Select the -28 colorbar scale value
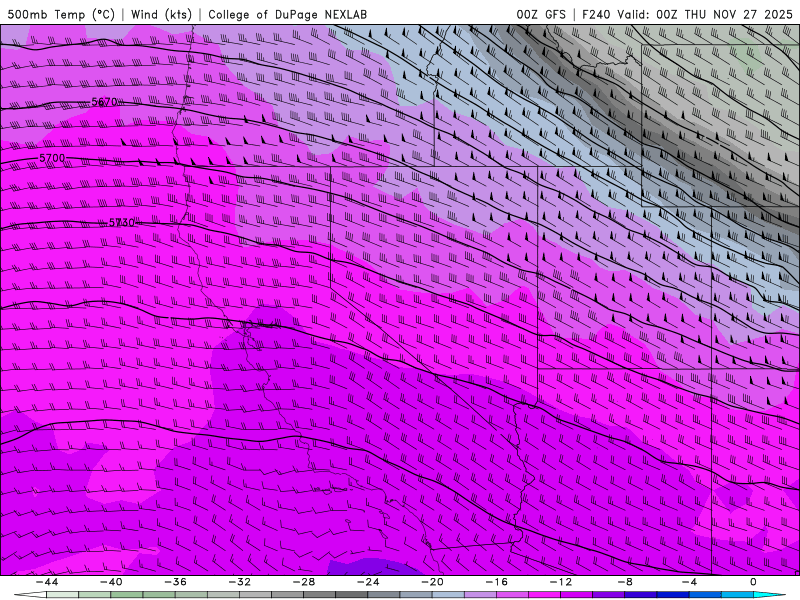The image size is (800, 600). 304,582
